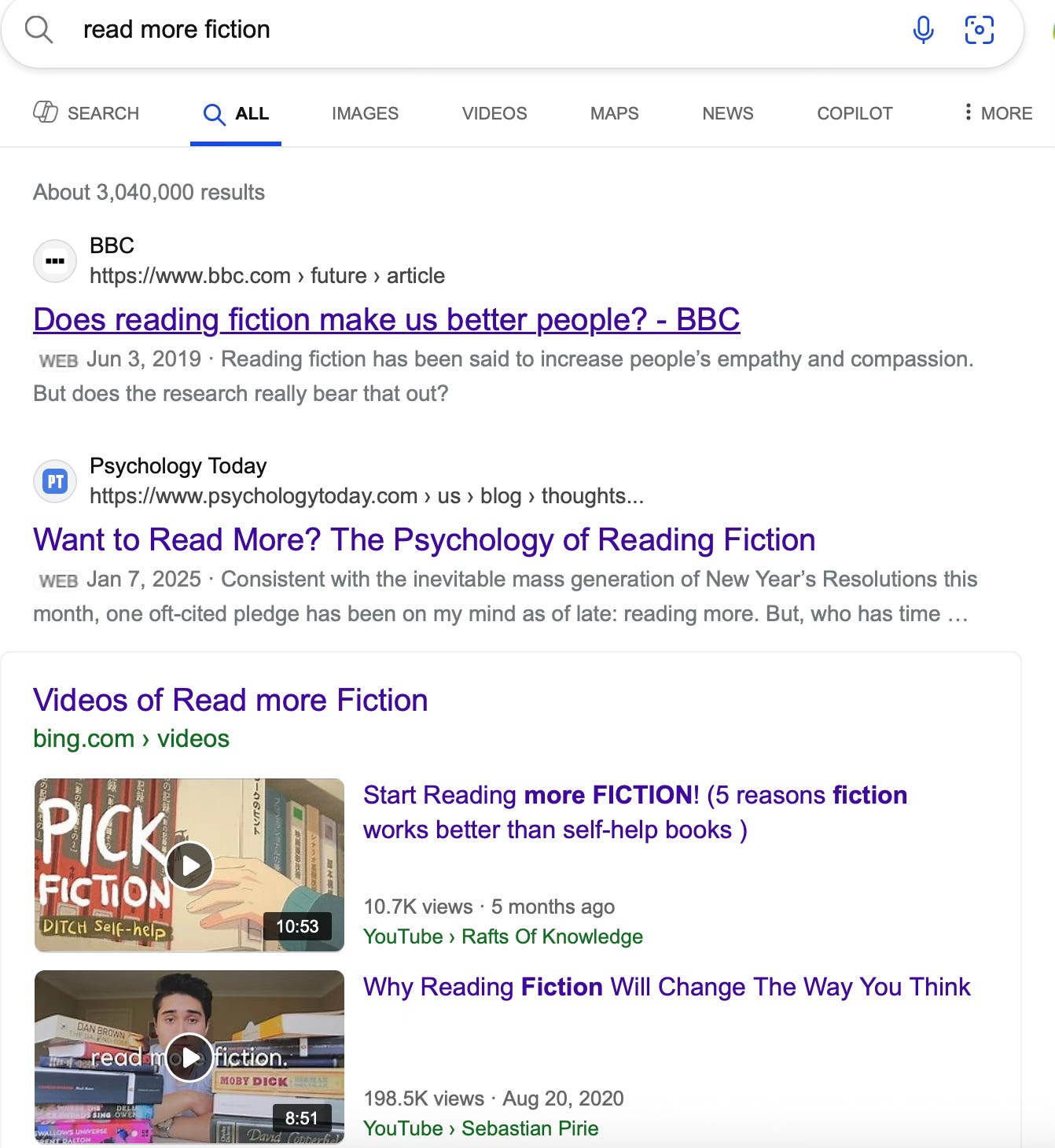The width and height of the screenshot is (1055, 1148).
Task: Open 'Want to Read More?' Psychology Today link
Action: (425, 539)
